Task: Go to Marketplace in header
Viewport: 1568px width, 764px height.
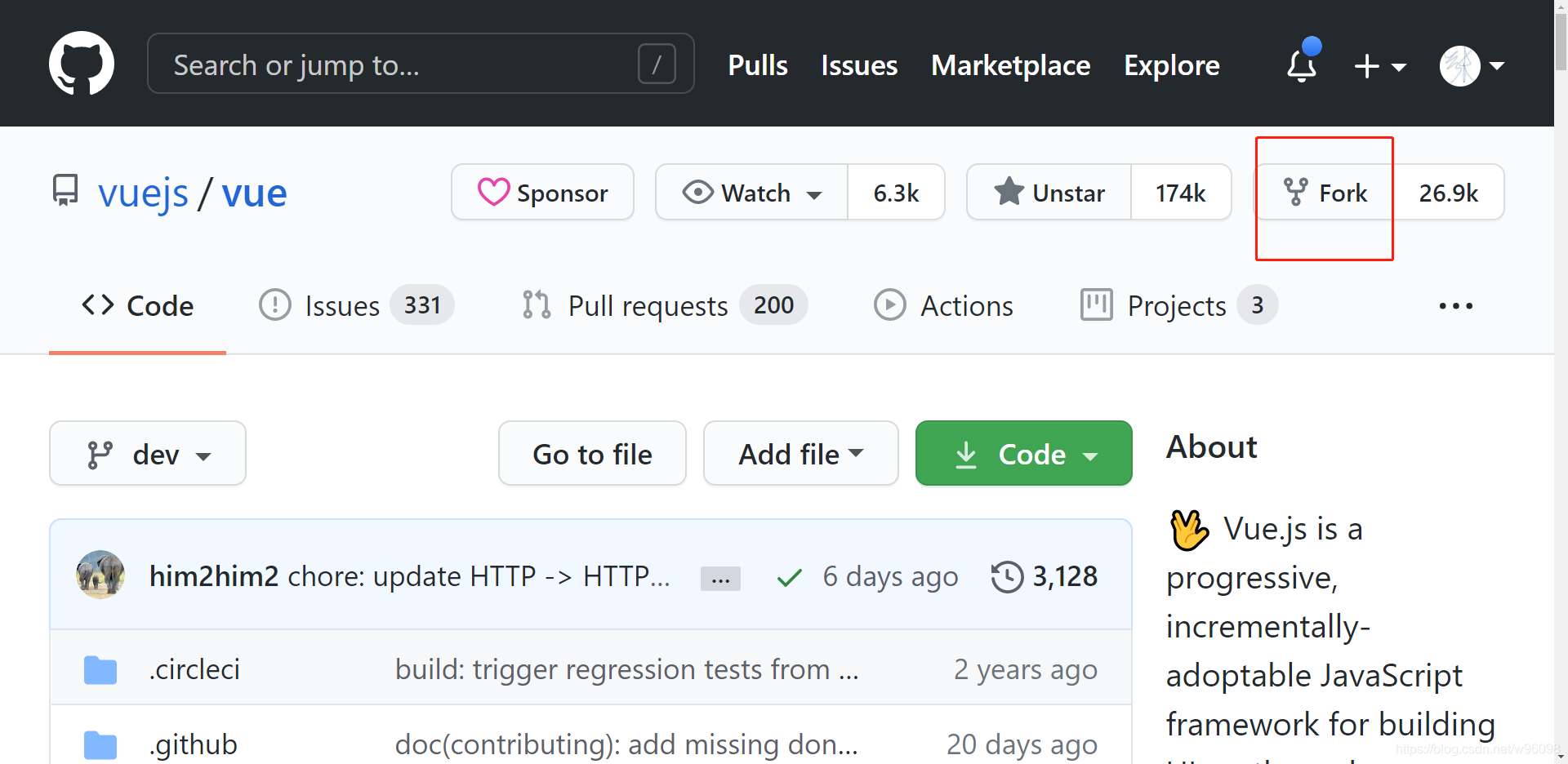Action: pos(1011,65)
